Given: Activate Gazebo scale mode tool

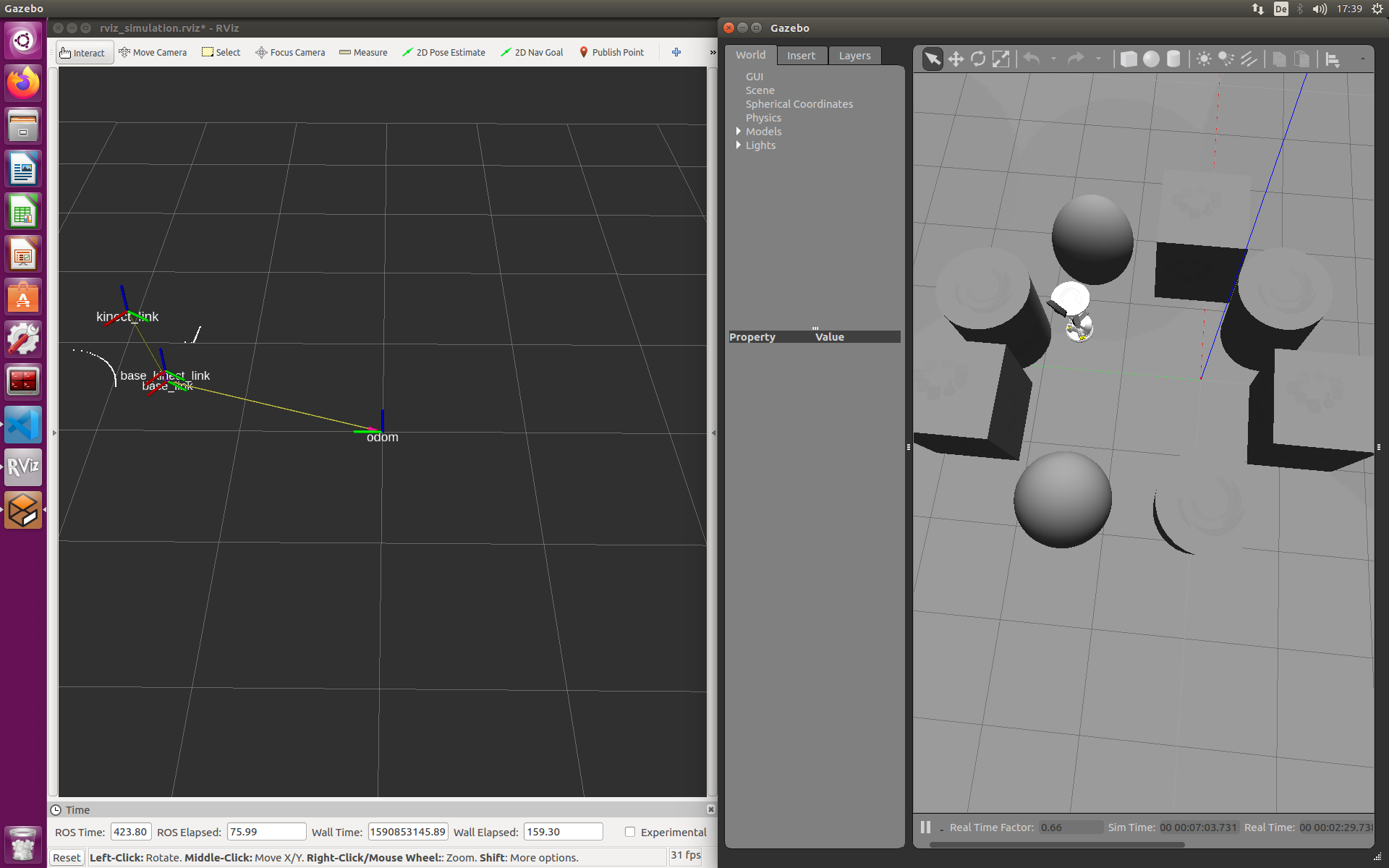Looking at the screenshot, I should tap(1001, 59).
